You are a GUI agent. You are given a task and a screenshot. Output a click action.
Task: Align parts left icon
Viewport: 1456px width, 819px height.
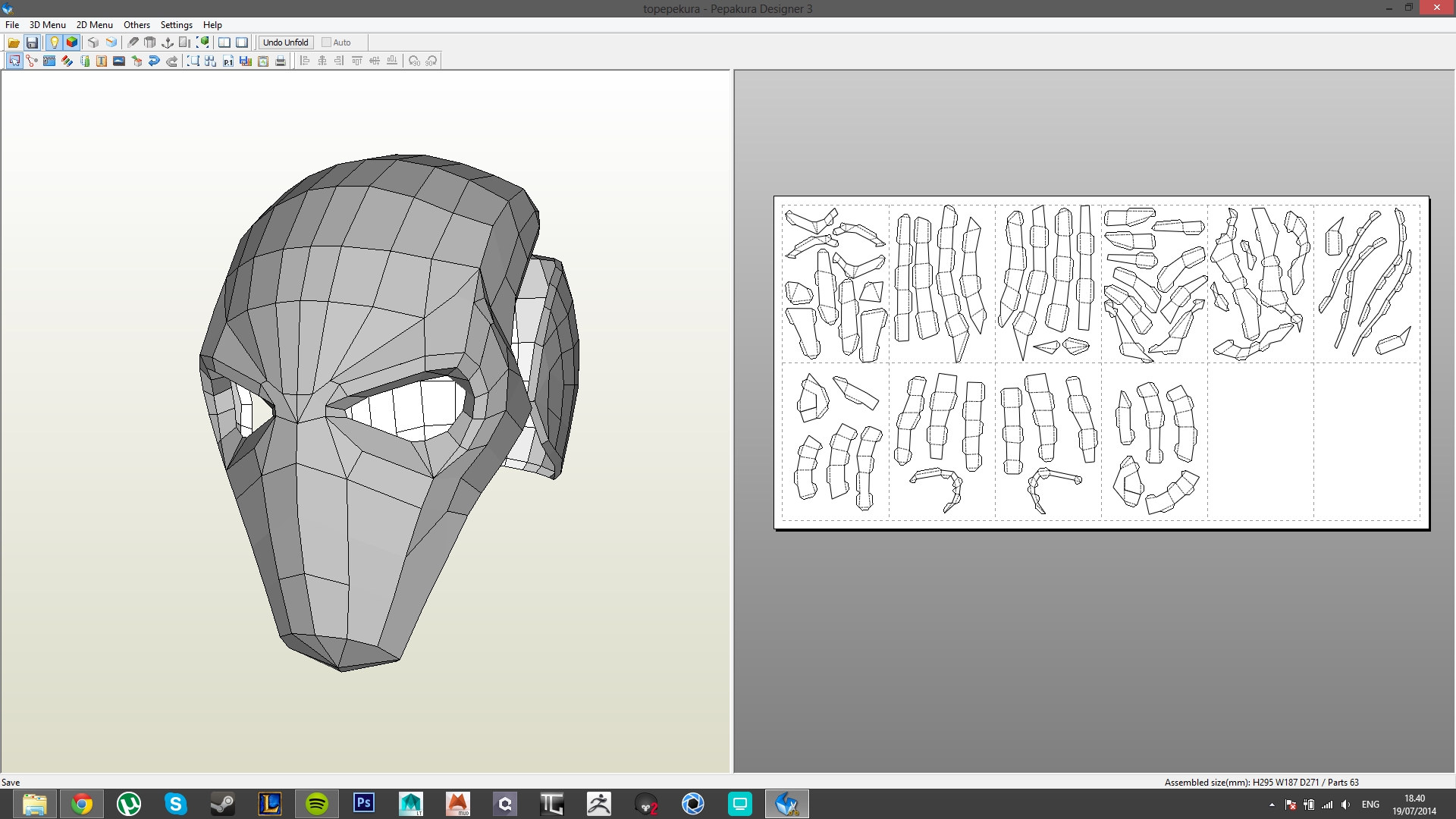[305, 61]
